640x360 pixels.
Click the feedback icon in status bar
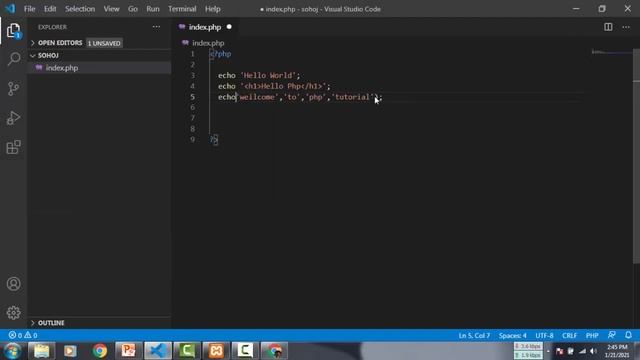pyautogui.click(x=611, y=335)
